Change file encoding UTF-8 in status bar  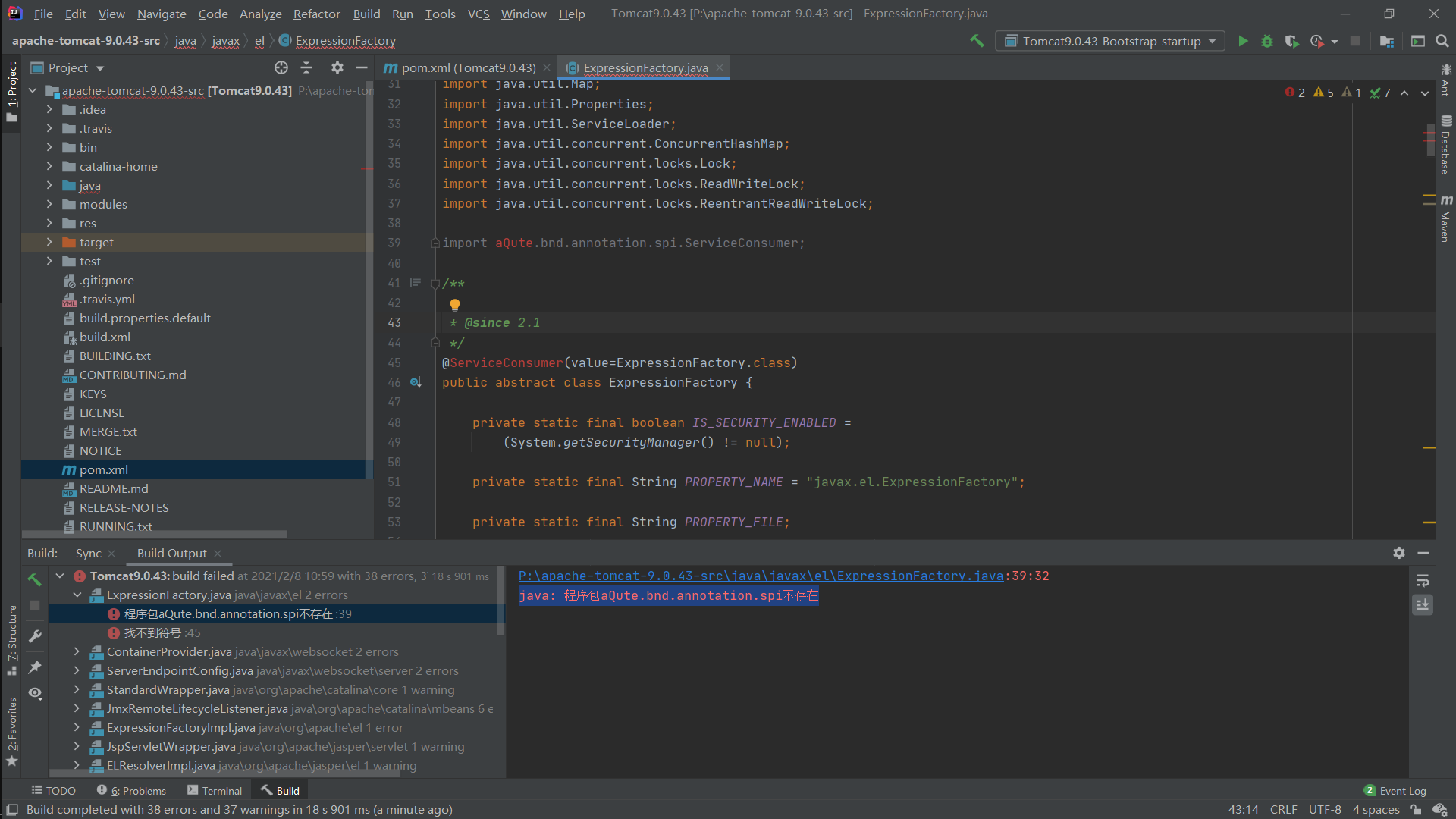(1325, 810)
